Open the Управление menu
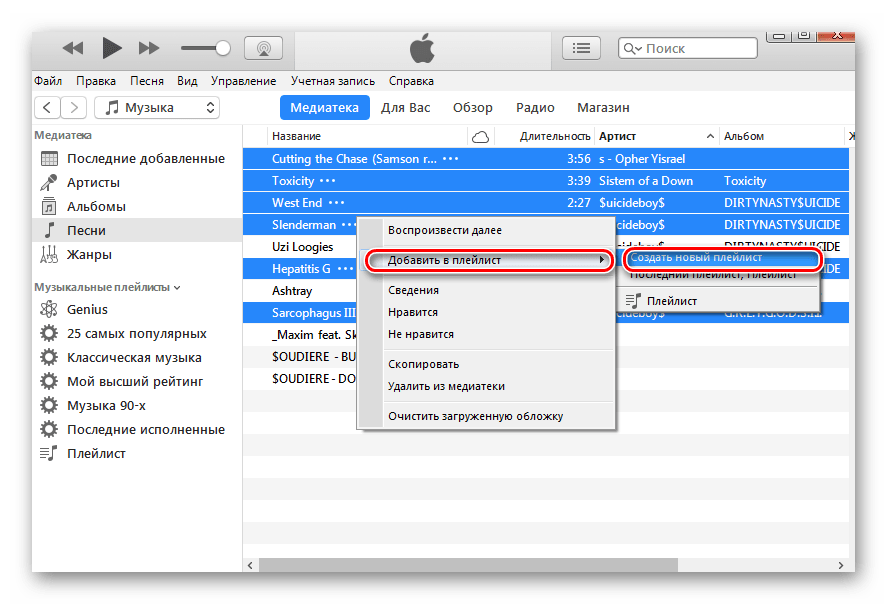Viewport: 887px width, 605px height. (244, 81)
